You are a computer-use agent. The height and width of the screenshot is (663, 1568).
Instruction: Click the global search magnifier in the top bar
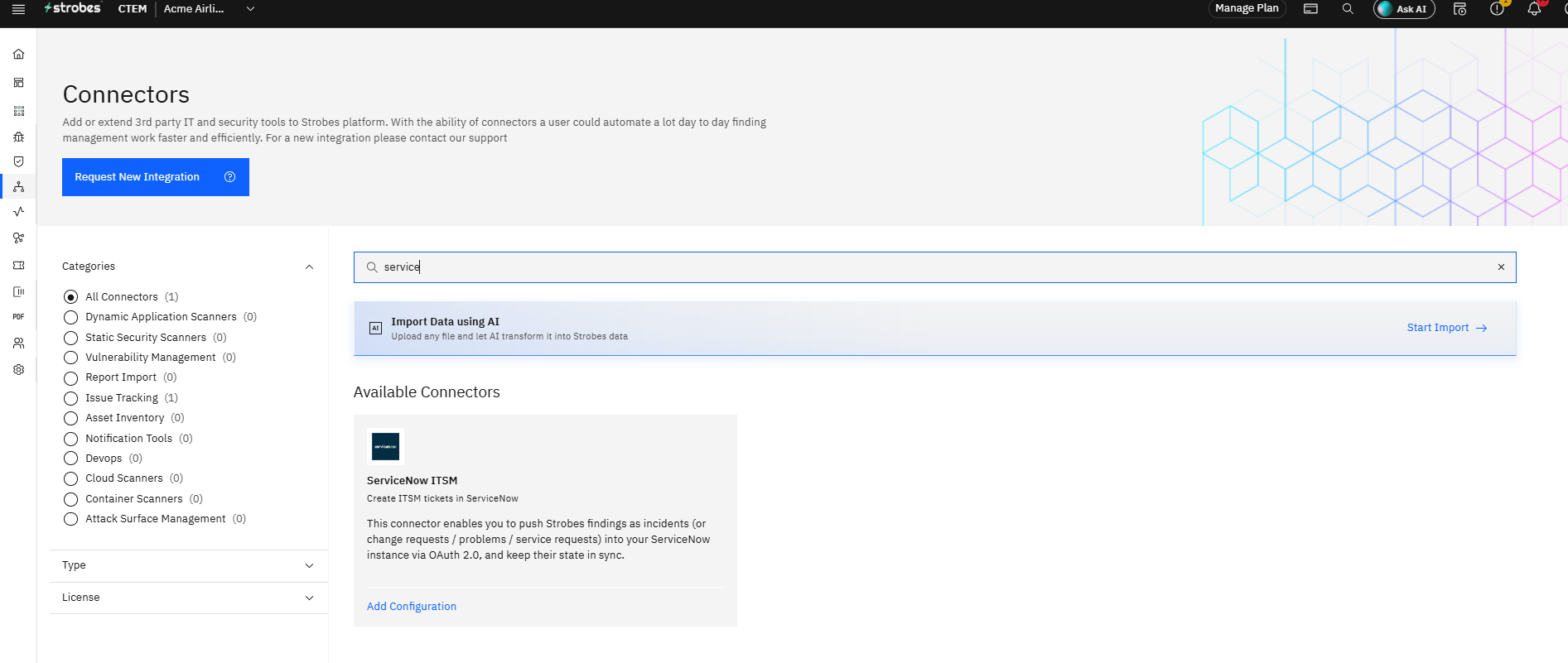(1348, 9)
